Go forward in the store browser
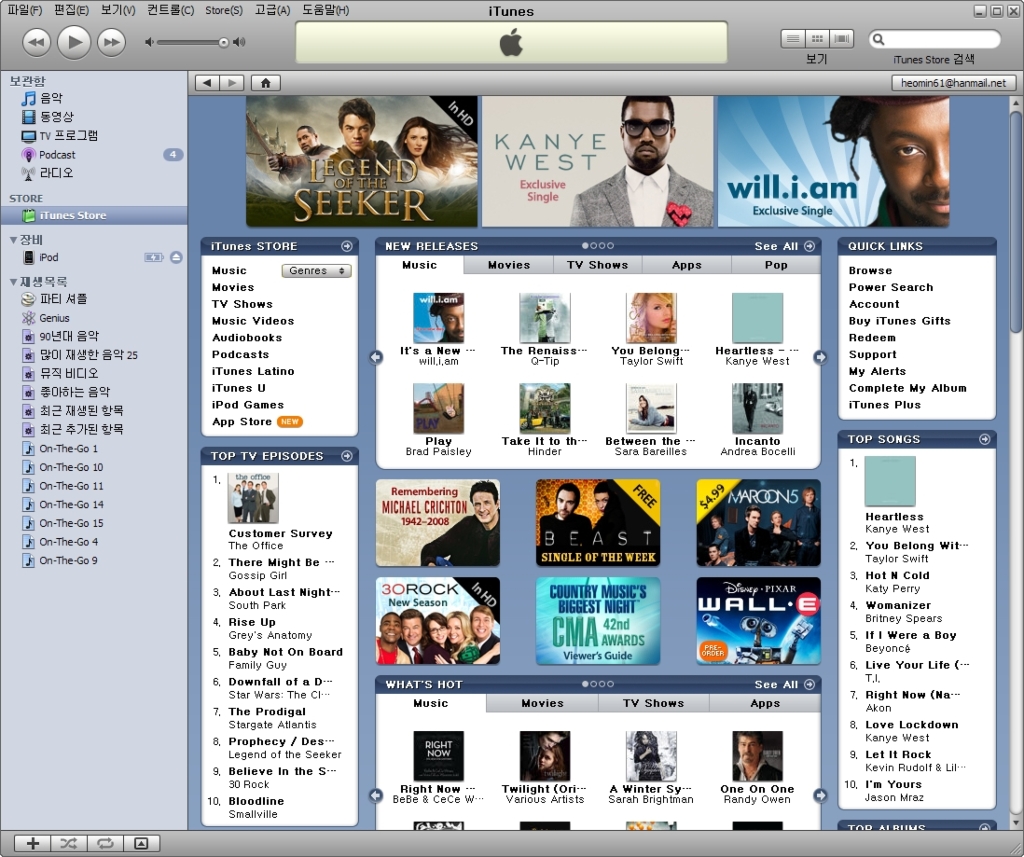 click(x=232, y=83)
